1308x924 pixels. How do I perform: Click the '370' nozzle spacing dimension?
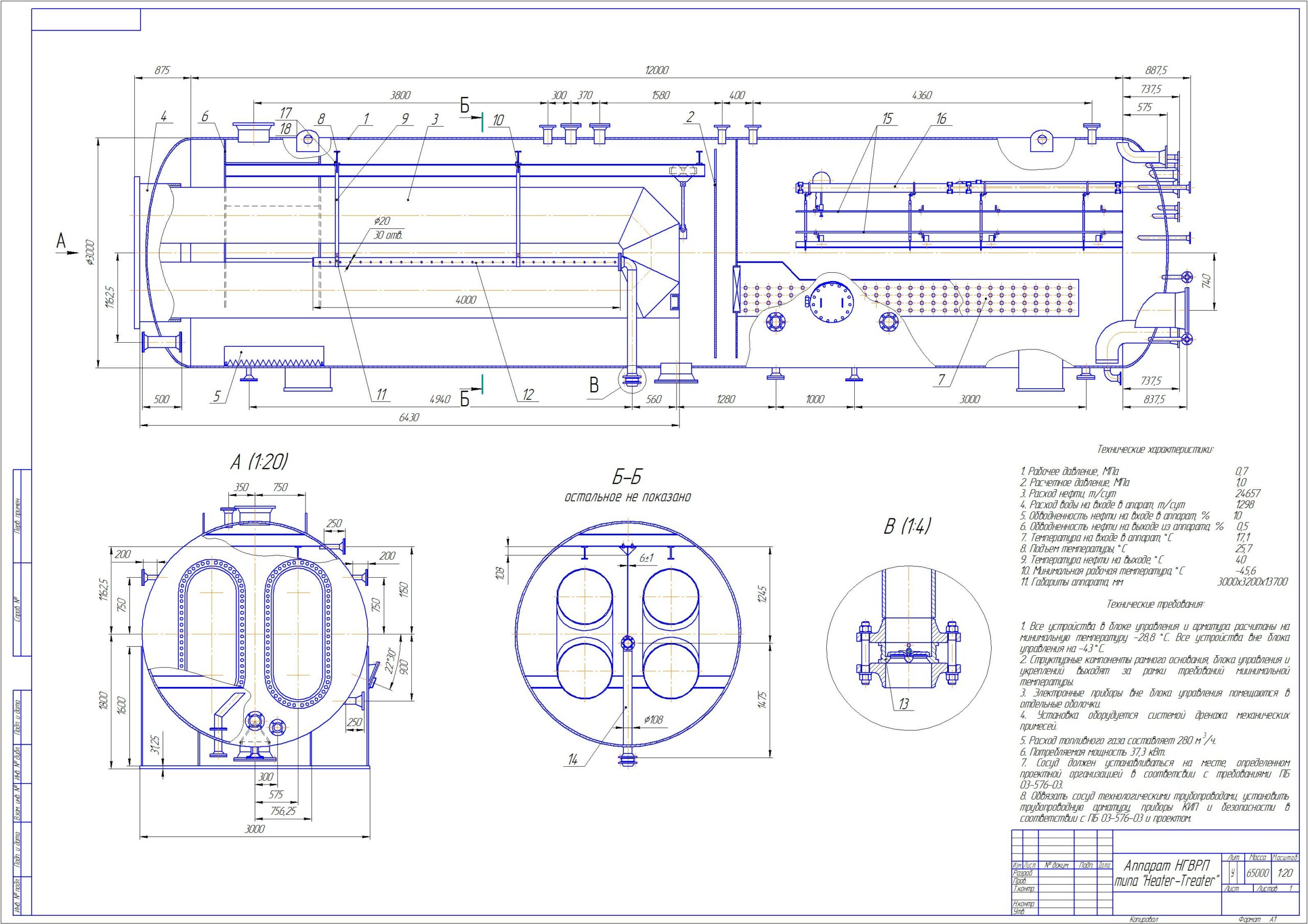click(585, 95)
